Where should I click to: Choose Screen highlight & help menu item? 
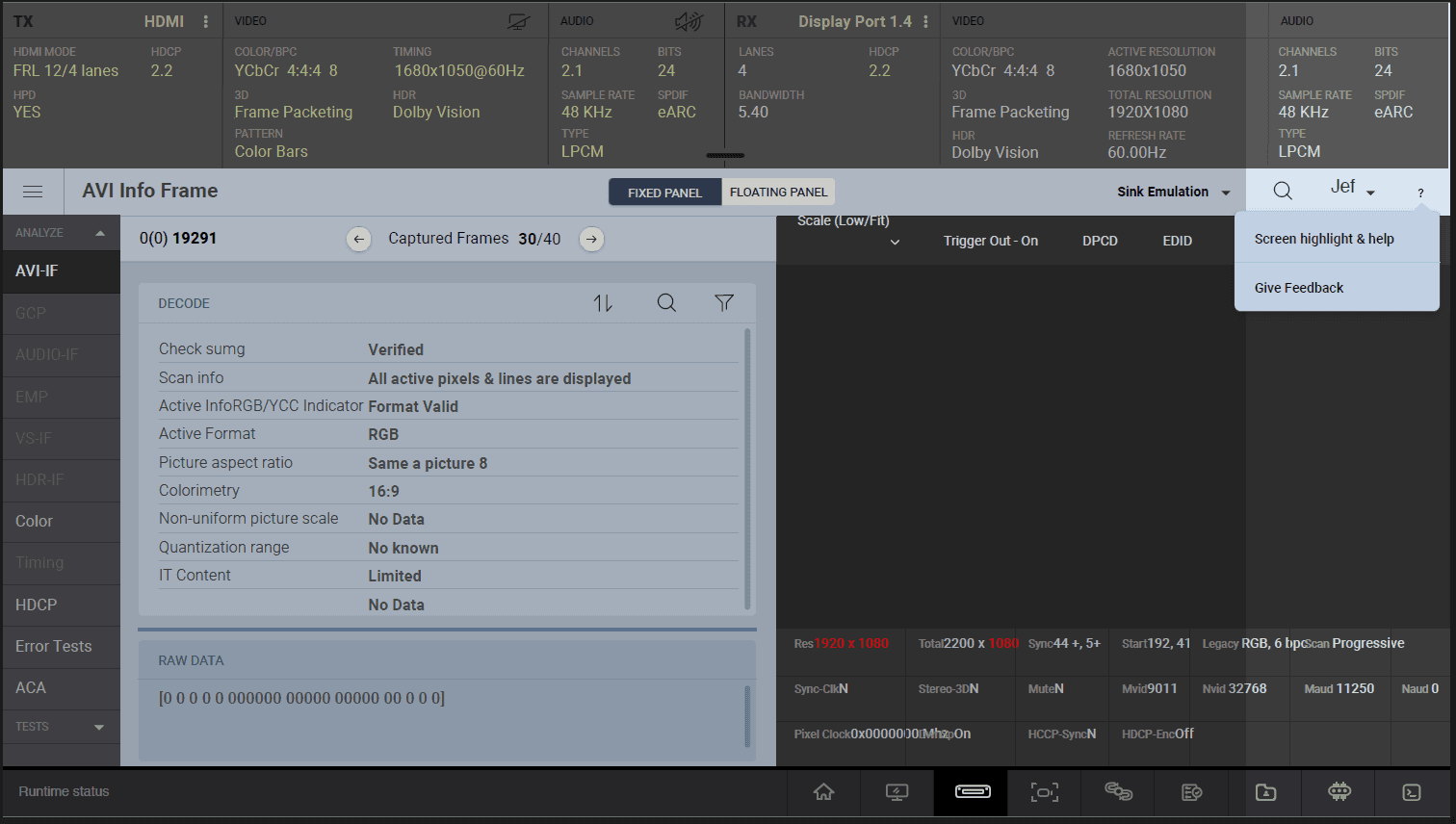[x=1337, y=239]
